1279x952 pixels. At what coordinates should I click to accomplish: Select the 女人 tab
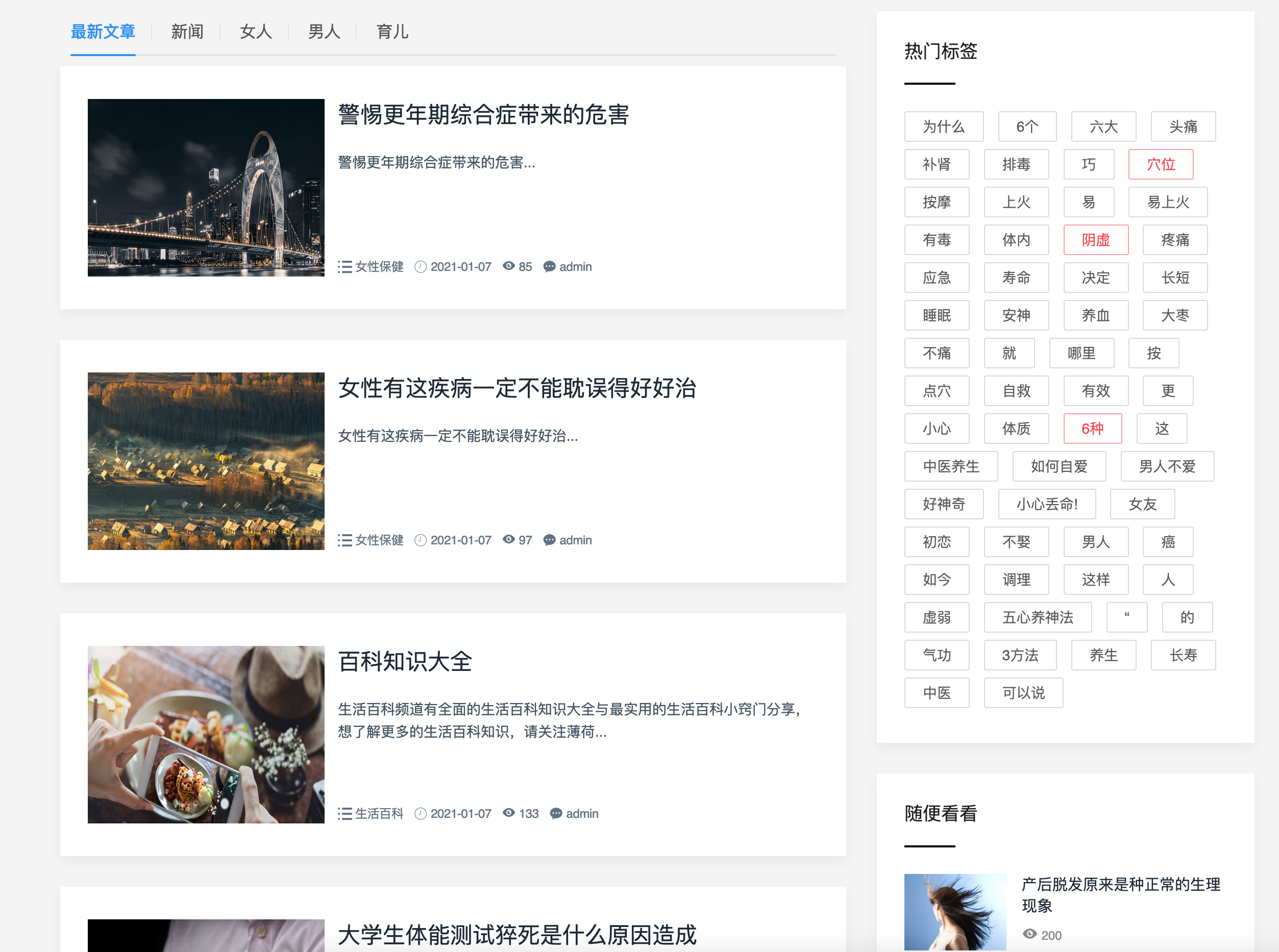pos(255,32)
